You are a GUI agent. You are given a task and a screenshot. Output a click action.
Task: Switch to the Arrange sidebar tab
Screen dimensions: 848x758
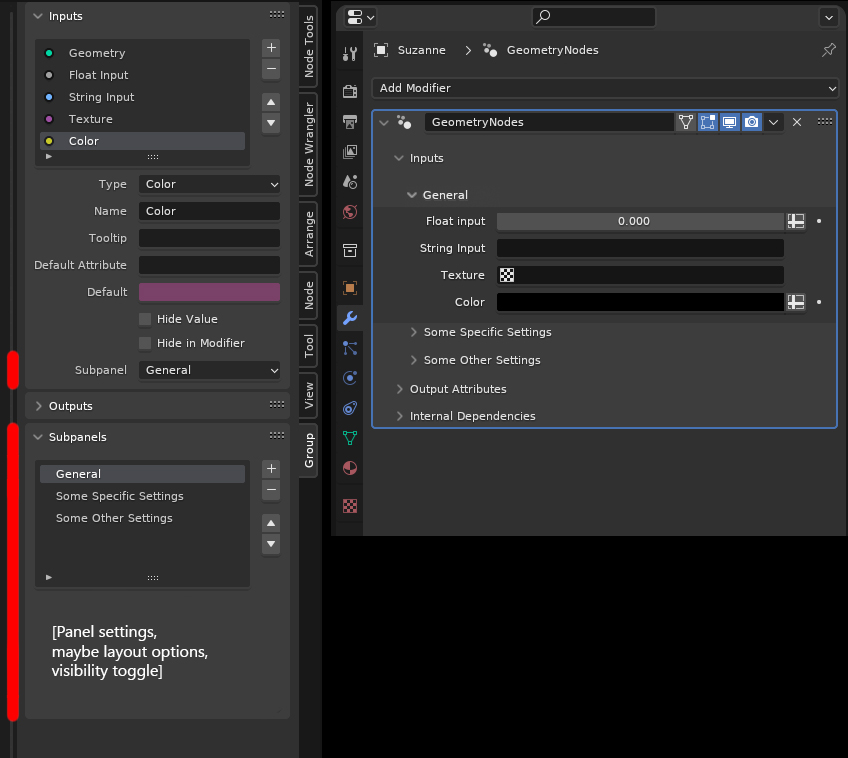[308, 234]
